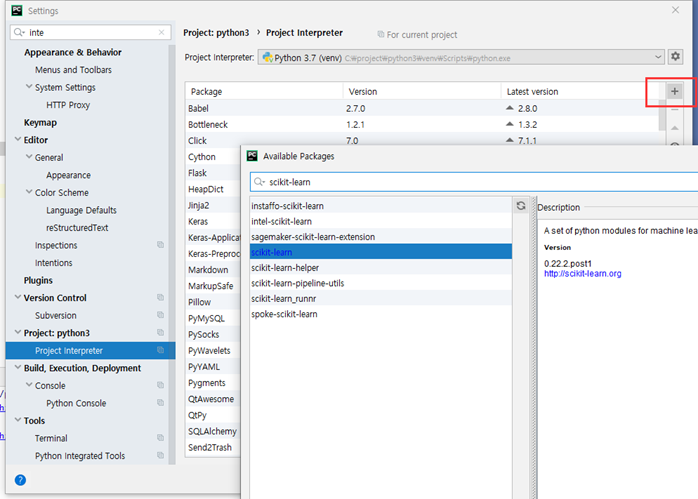
Task: Select scikit-learn-pipeline-utils package
Action: pyautogui.click(x=381, y=283)
